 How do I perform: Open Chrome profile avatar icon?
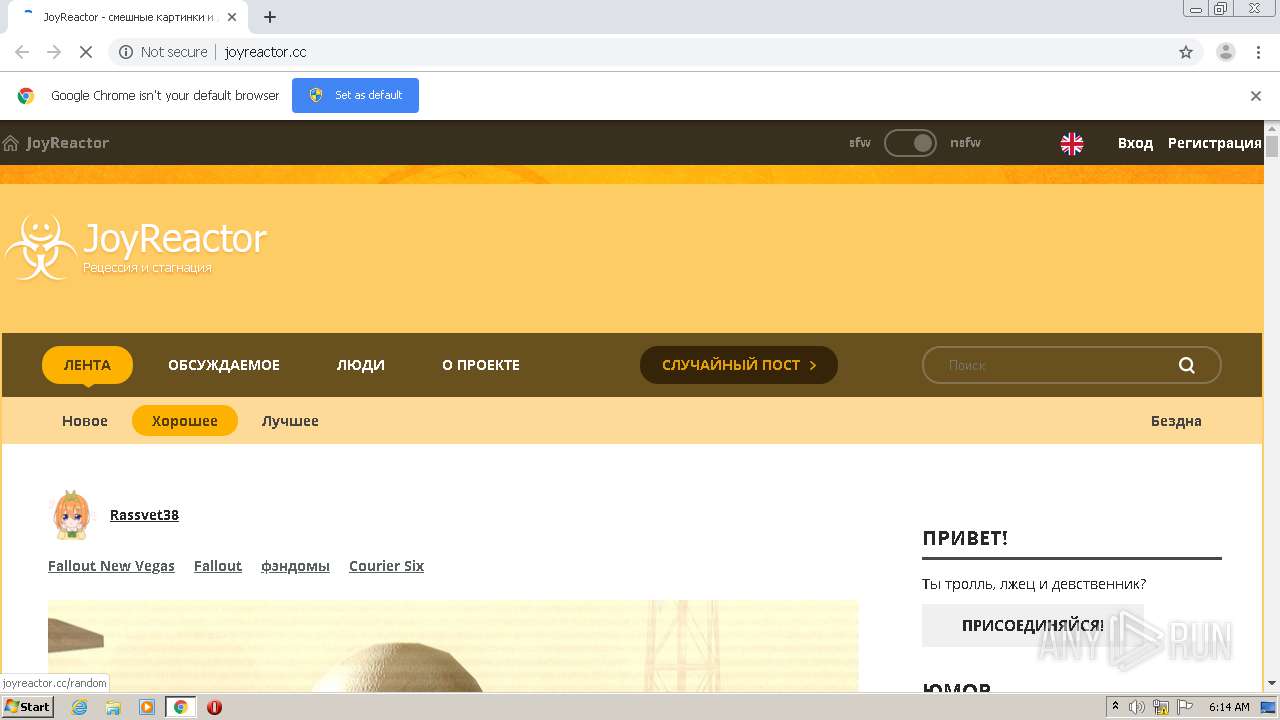click(x=1225, y=52)
